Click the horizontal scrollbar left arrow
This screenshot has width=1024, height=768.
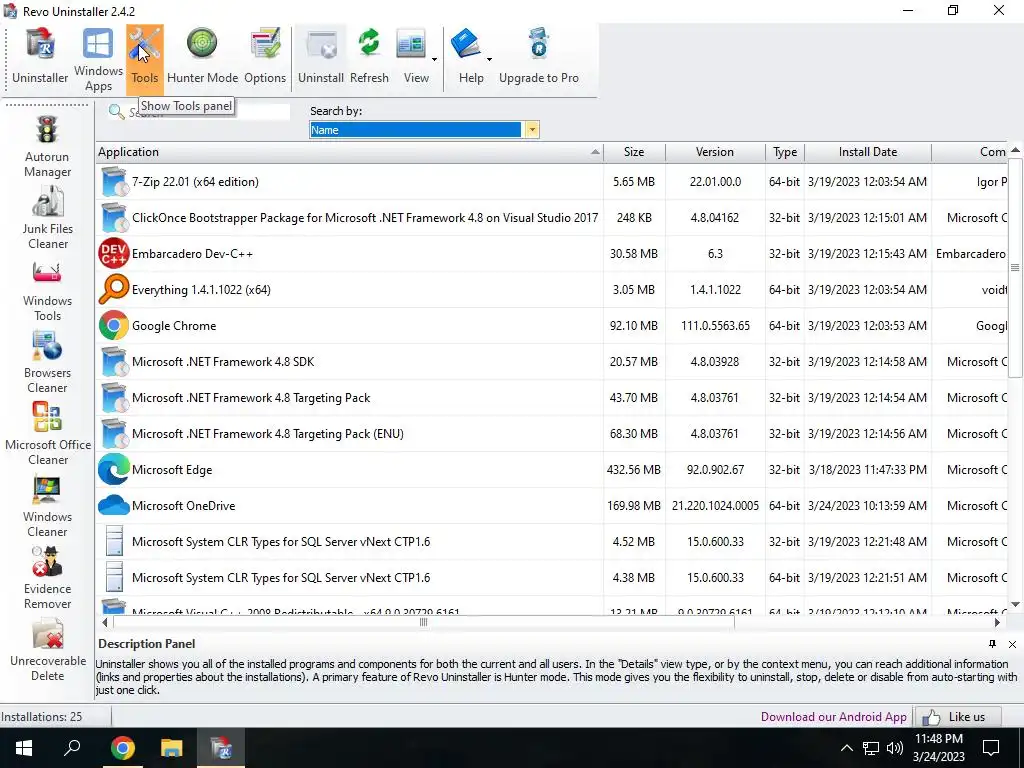105,622
